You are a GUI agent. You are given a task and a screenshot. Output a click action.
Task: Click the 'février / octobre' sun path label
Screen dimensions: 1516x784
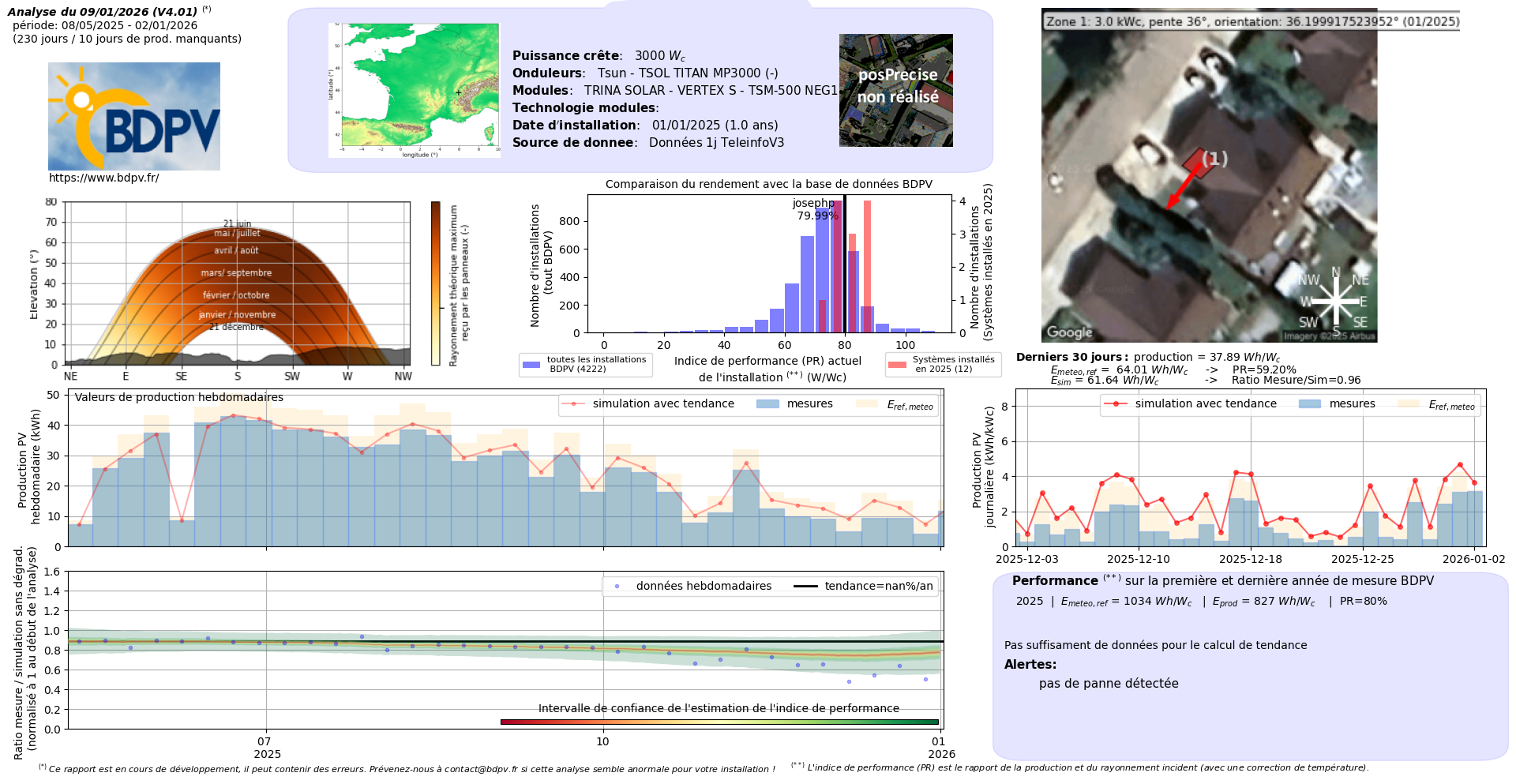pyautogui.click(x=236, y=295)
